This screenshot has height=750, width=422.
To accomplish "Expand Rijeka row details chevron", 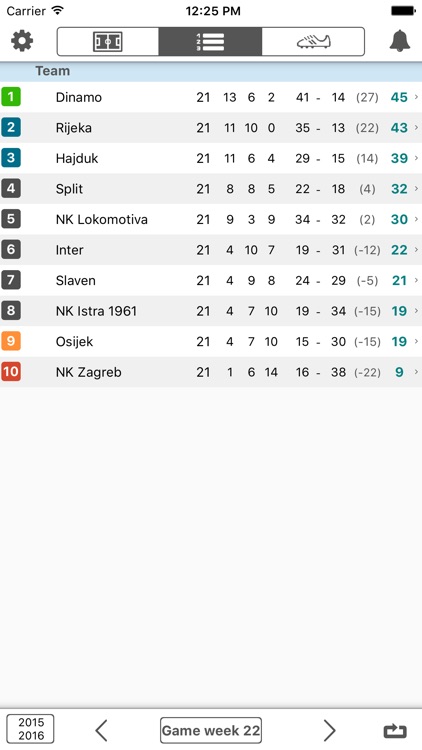I will tap(416, 128).
